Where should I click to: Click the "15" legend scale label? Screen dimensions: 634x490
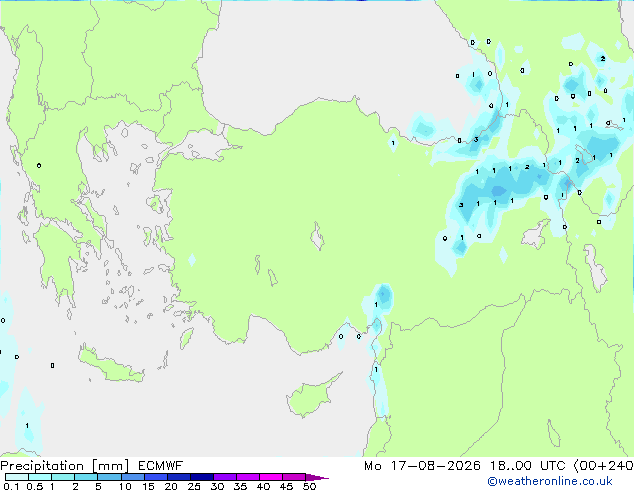[148, 486]
